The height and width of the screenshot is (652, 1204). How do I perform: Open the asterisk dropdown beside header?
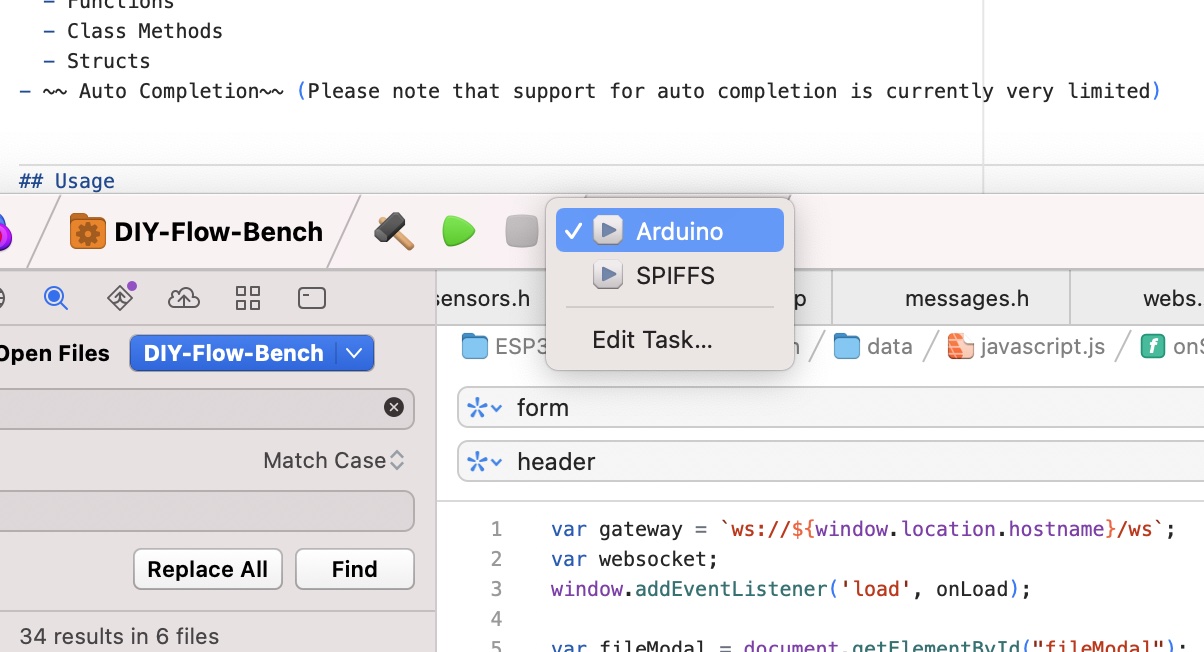click(484, 461)
